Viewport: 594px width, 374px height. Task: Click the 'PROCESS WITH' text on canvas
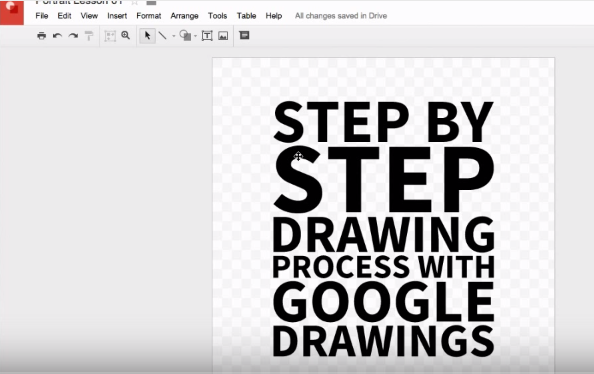pos(383,267)
